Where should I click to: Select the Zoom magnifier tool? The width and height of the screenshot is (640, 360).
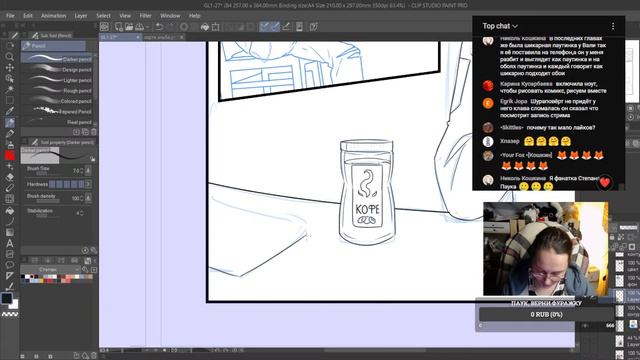[10, 56]
